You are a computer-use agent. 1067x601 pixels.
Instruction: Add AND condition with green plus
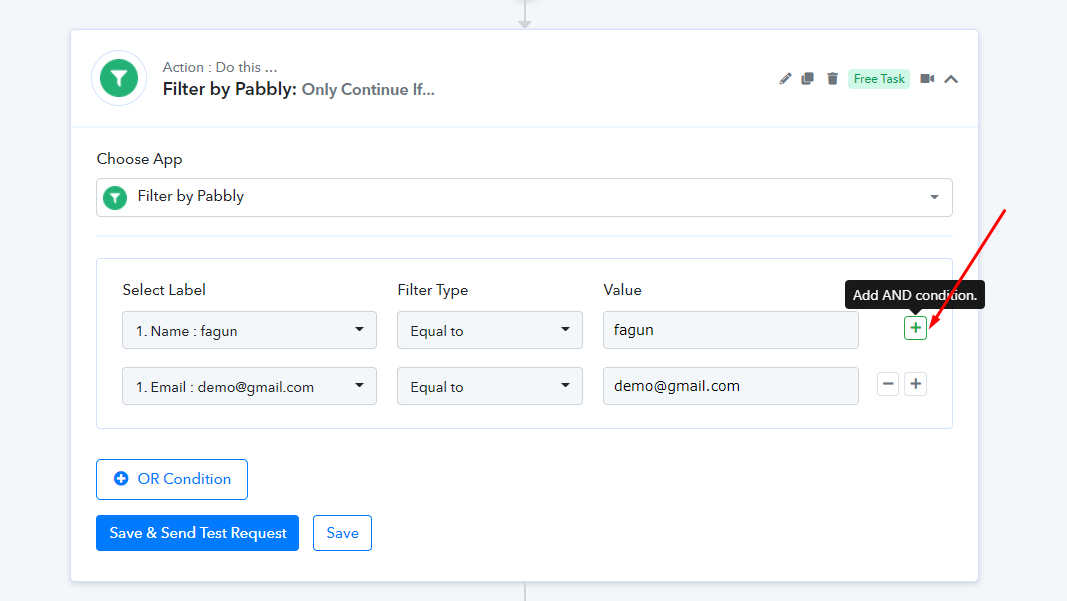tap(915, 328)
